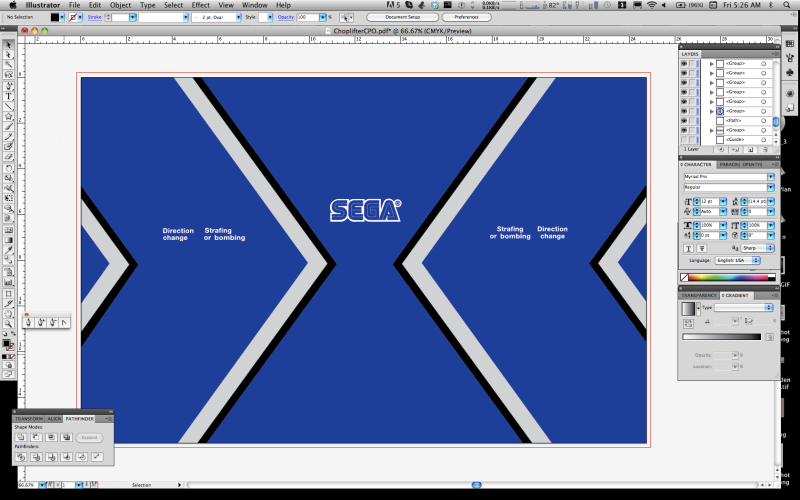Viewport: 800px width, 500px height.
Task: Select the Type tool in toolbox
Action: [8, 96]
